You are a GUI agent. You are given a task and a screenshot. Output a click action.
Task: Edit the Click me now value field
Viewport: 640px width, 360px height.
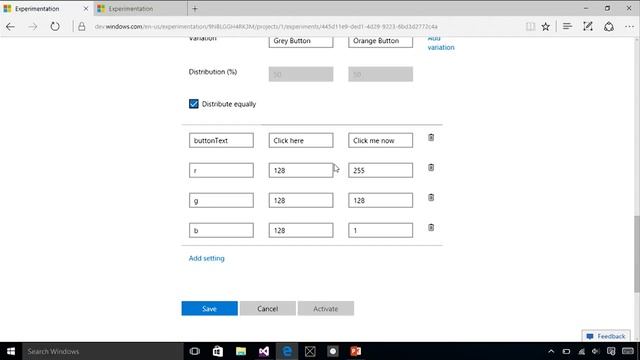coord(380,140)
